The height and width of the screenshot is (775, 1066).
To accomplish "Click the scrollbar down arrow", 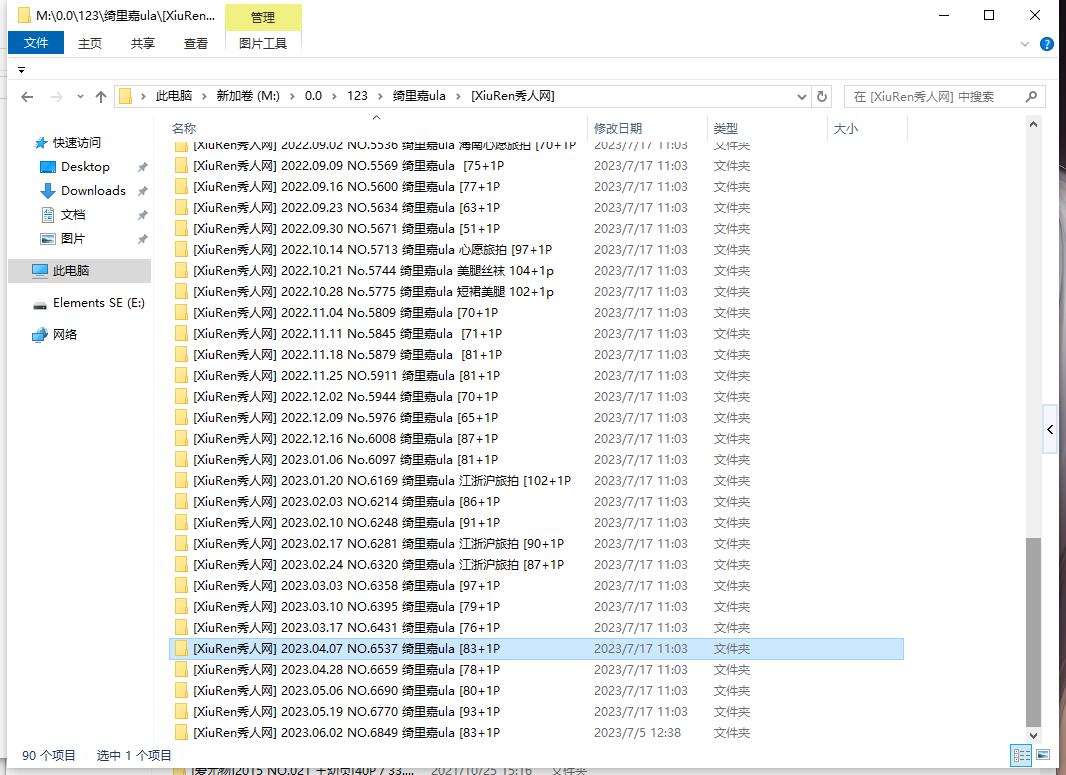I will pyautogui.click(x=1033, y=735).
